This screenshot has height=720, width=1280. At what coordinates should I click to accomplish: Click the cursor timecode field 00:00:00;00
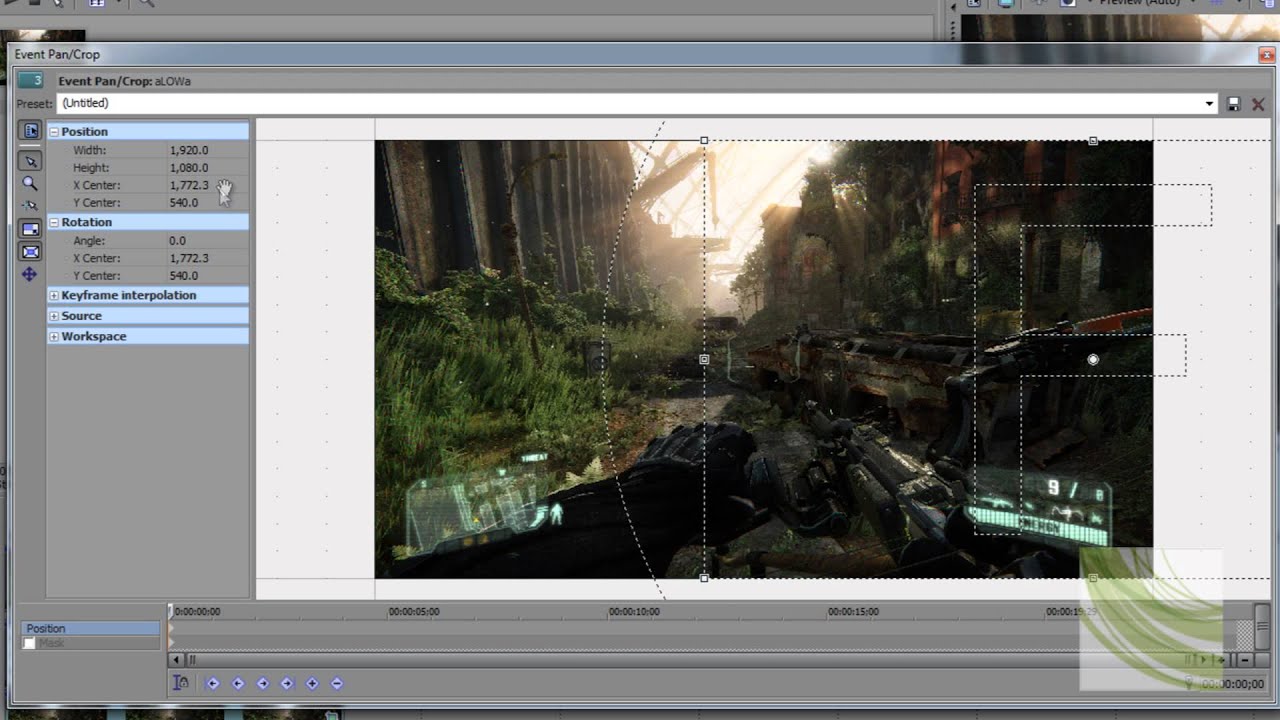click(1232, 684)
